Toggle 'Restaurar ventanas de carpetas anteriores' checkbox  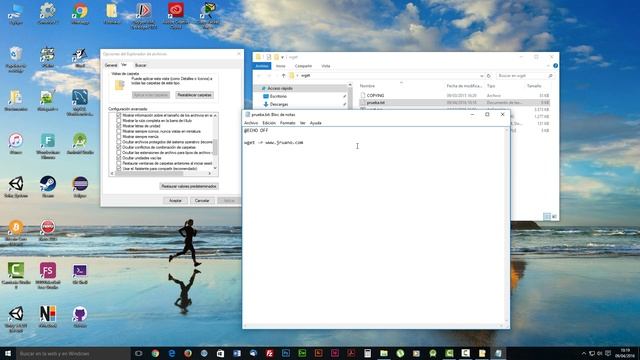click(x=119, y=163)
